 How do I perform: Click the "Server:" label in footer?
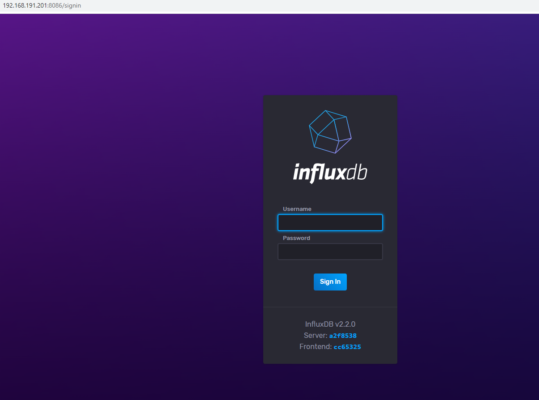click(316, 335)
